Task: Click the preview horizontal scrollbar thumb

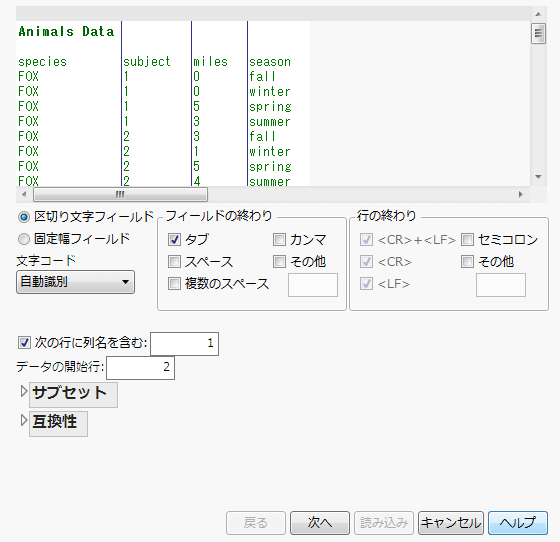Action: tap(120, 195)
